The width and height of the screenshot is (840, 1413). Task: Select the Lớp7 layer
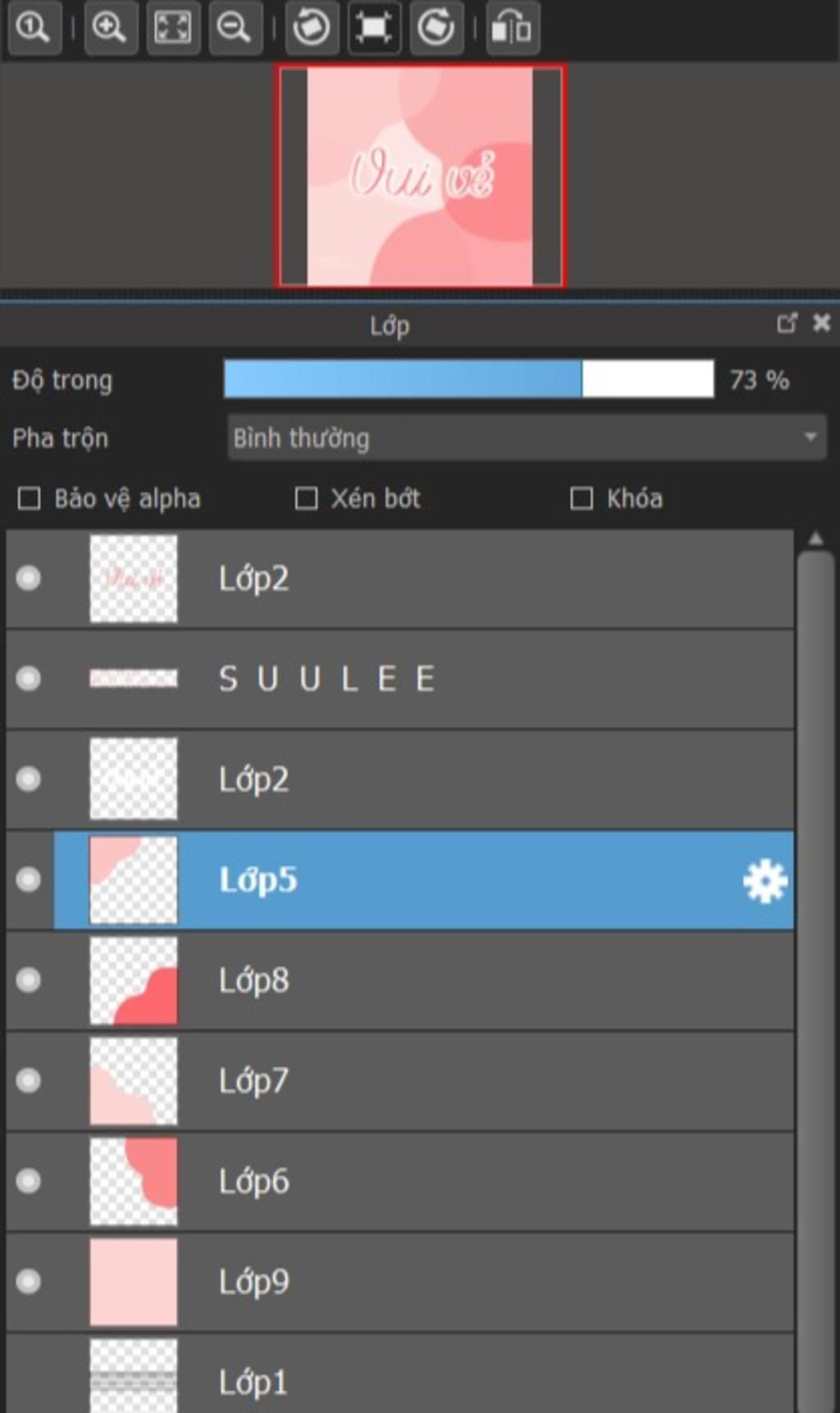pyautogui.click(x=400, y=1081)
